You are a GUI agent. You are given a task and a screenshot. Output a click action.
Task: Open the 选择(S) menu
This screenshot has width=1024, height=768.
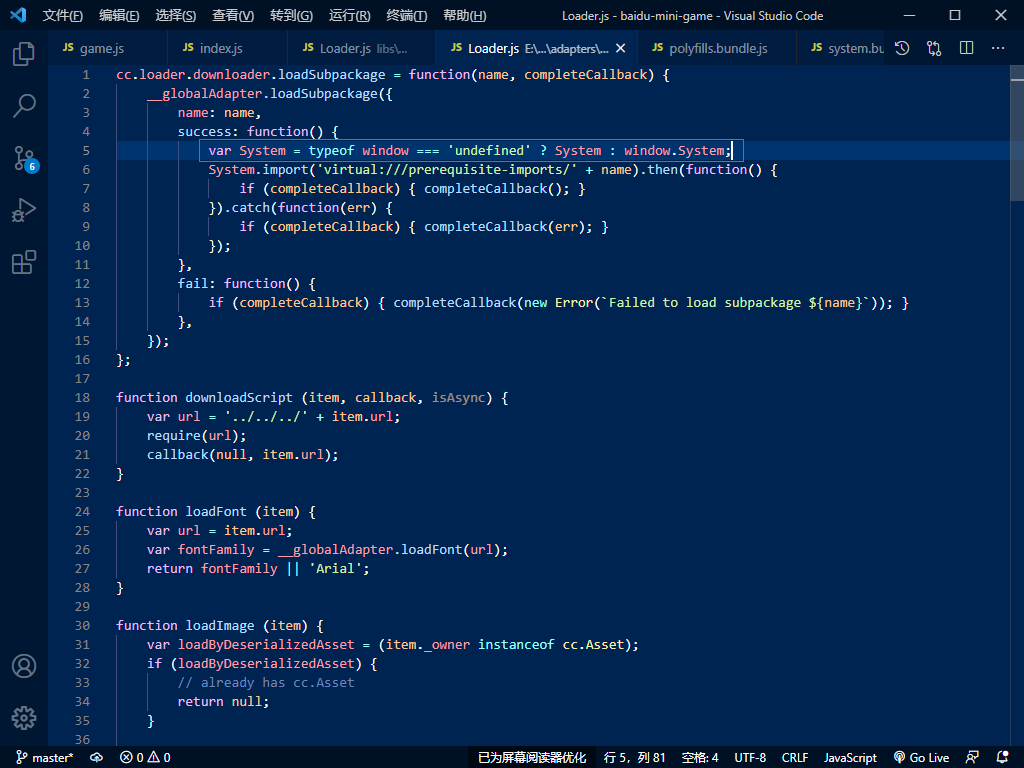click(176, 16)
